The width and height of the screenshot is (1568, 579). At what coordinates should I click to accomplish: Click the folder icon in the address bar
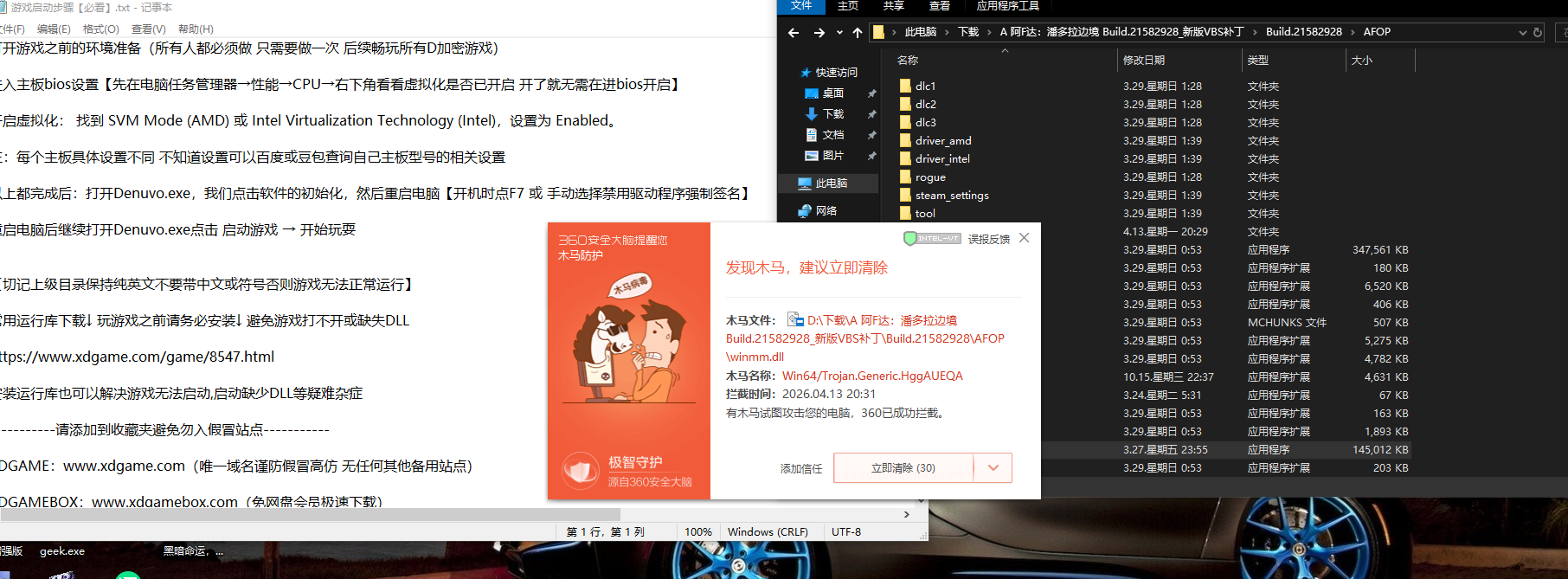[878, 32]
